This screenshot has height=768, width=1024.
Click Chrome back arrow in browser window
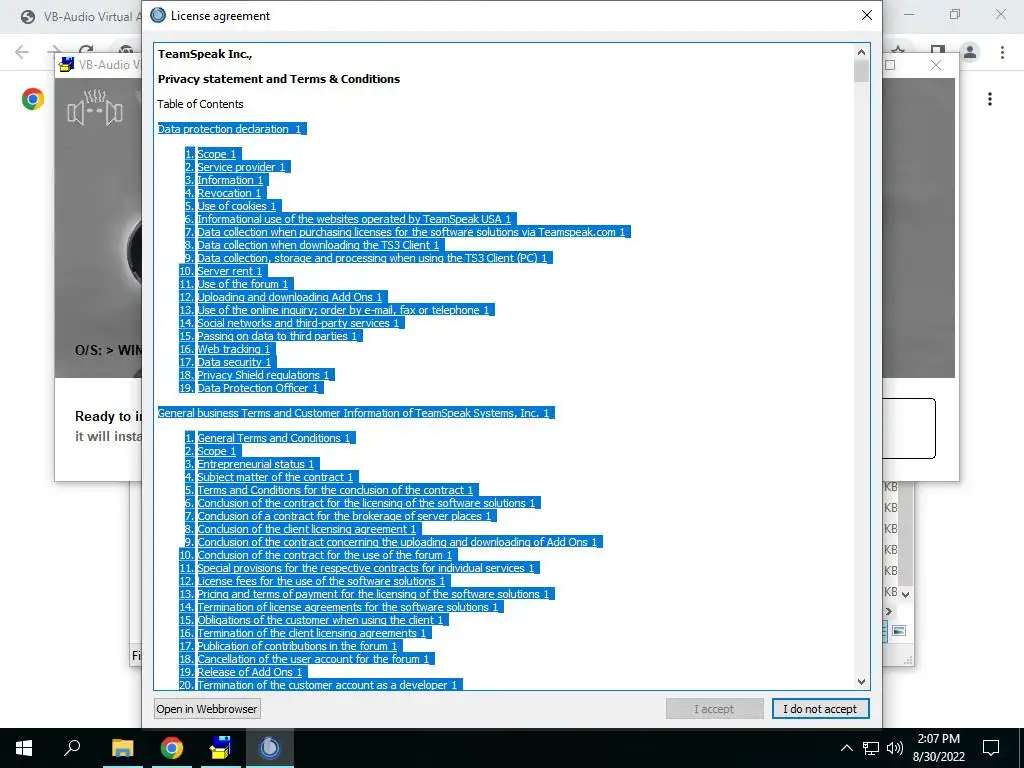point(22,52)
